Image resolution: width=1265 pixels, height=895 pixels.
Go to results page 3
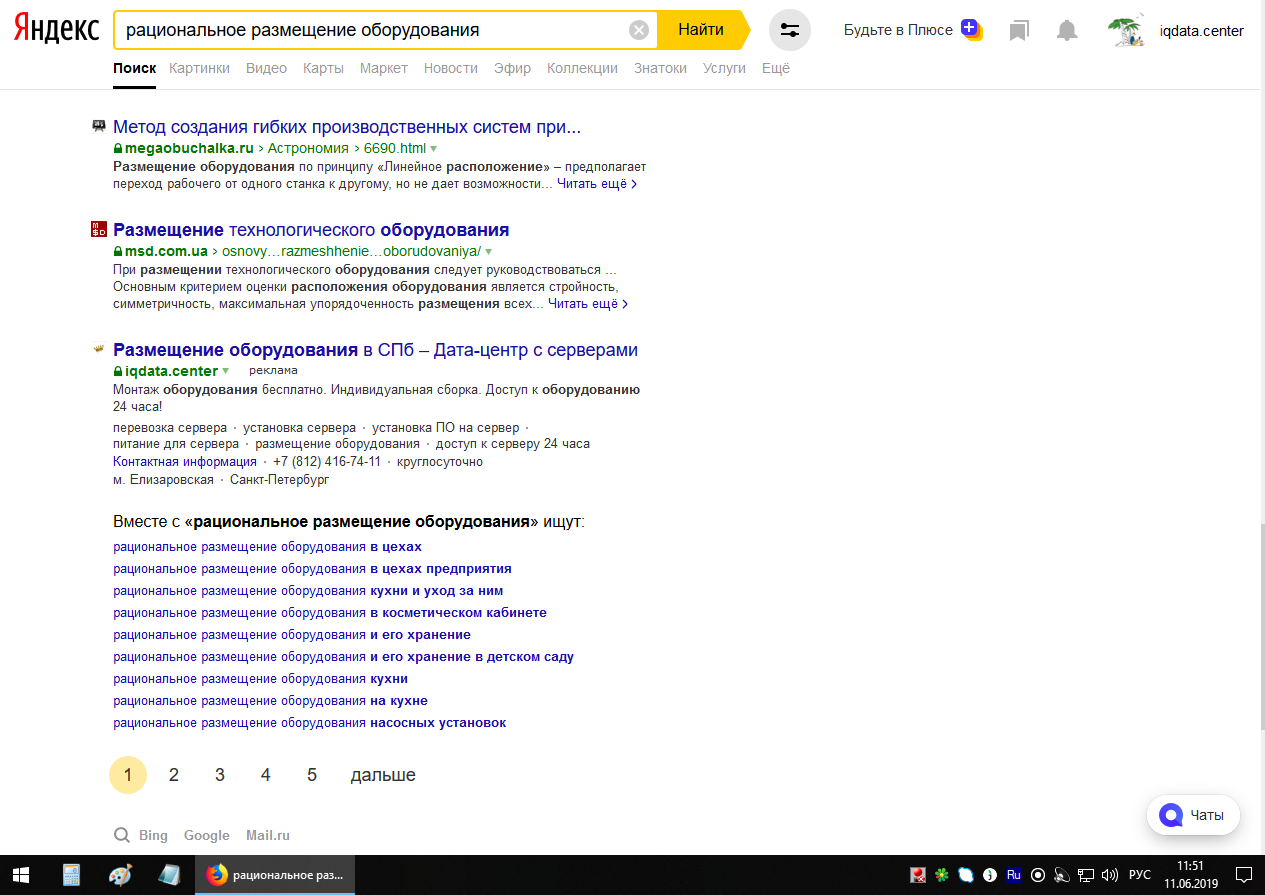[x=220, y=775]
